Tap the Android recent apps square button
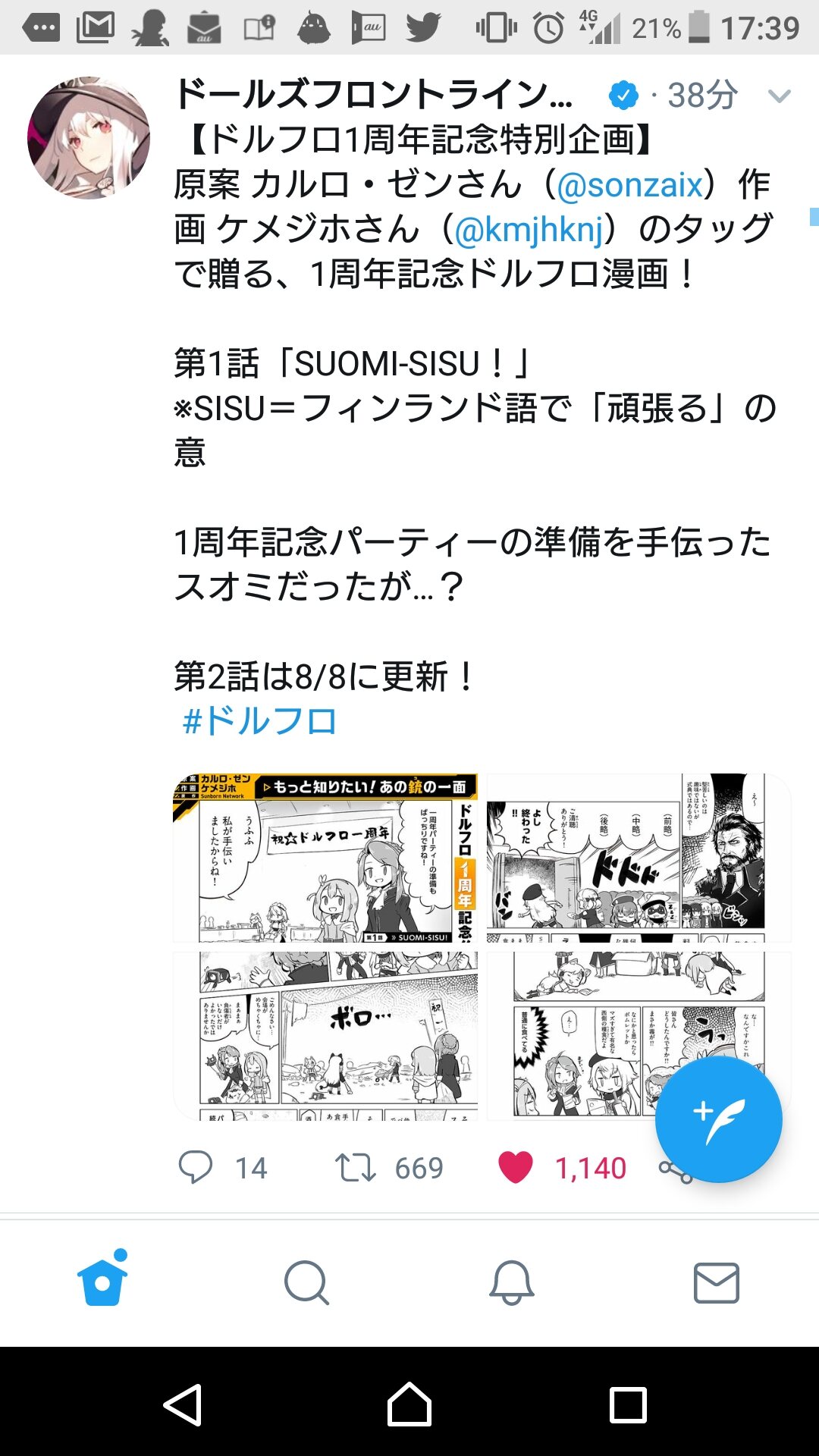This screenshot has width=819, height=1456. click(x=628, y=1405)
